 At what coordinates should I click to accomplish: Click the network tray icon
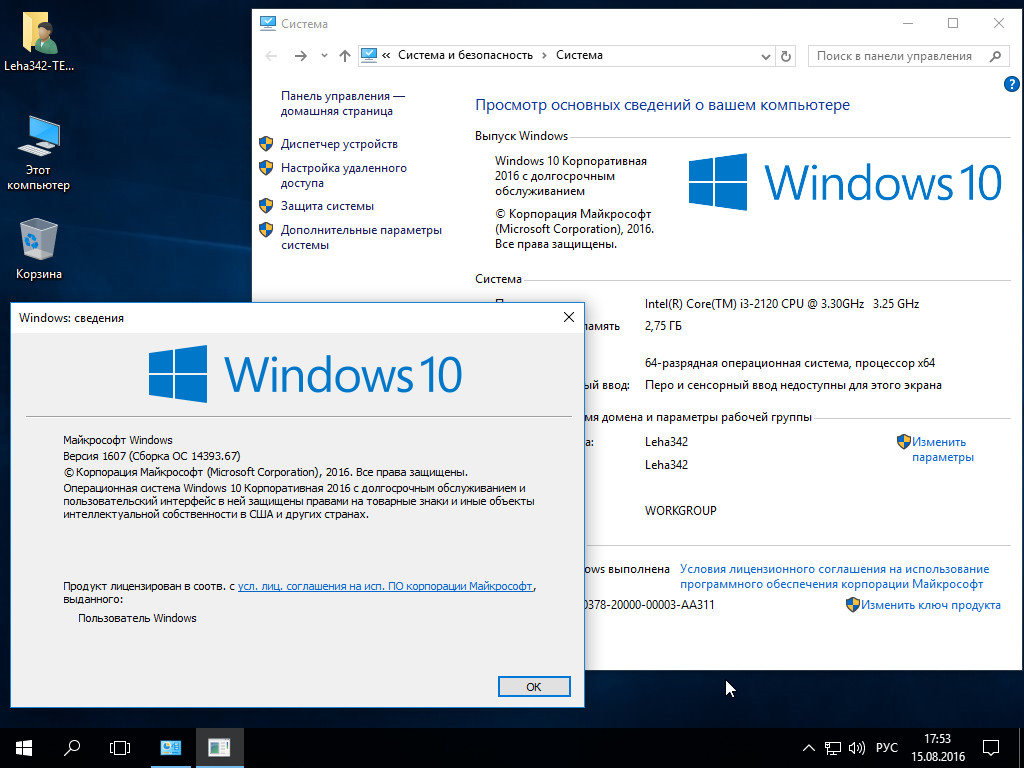tap(833, 748)
